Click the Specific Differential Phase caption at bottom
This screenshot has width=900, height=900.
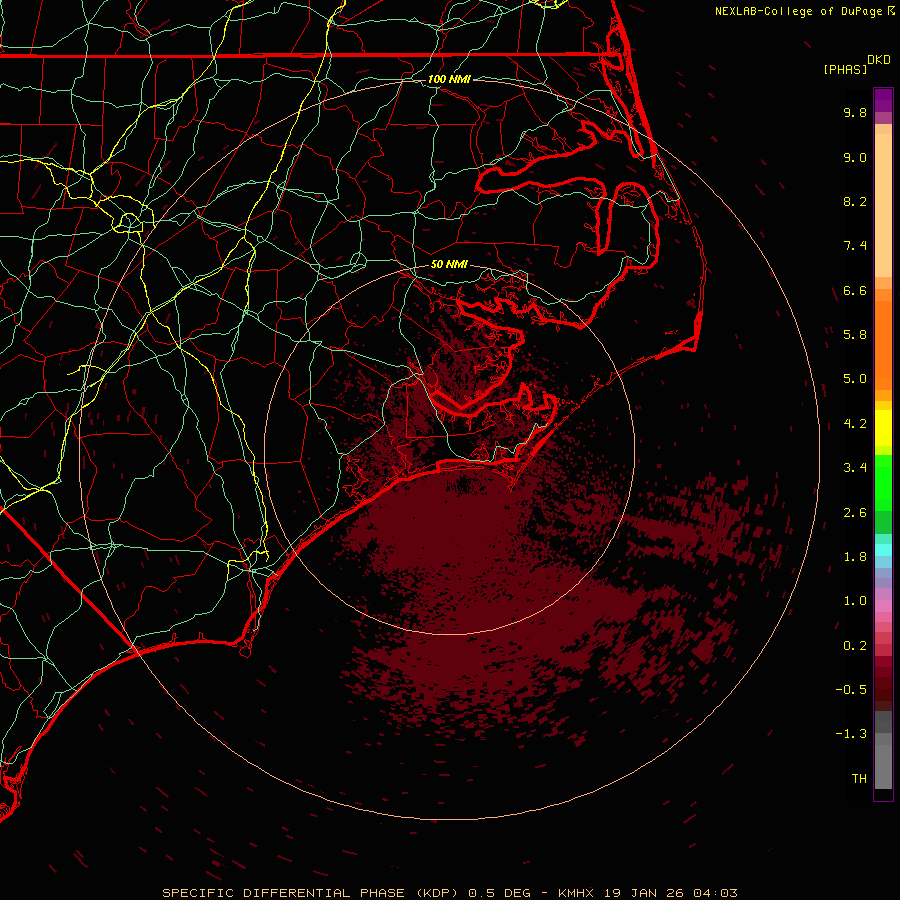[450, 893]
